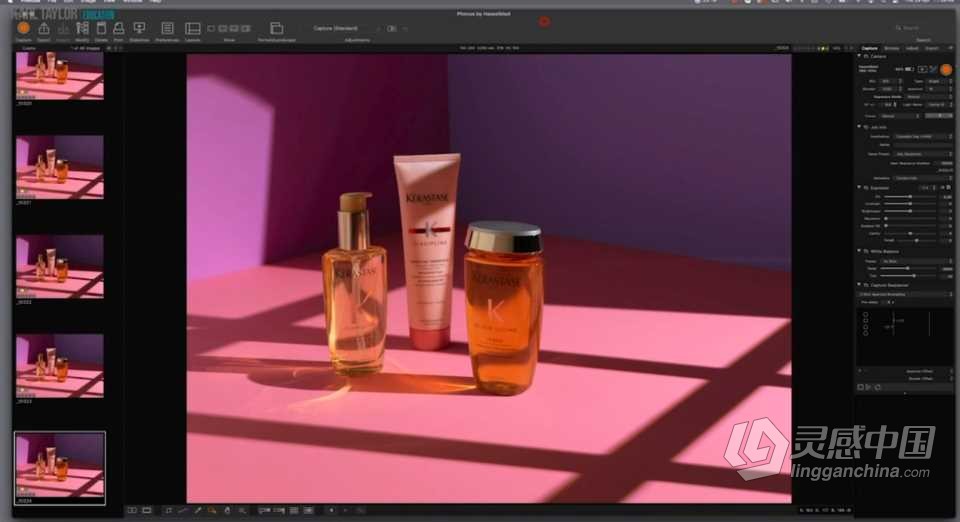Open the All Images filter dropdown
960x522 pixels.
pyautogui.click(x=86, y=48)
